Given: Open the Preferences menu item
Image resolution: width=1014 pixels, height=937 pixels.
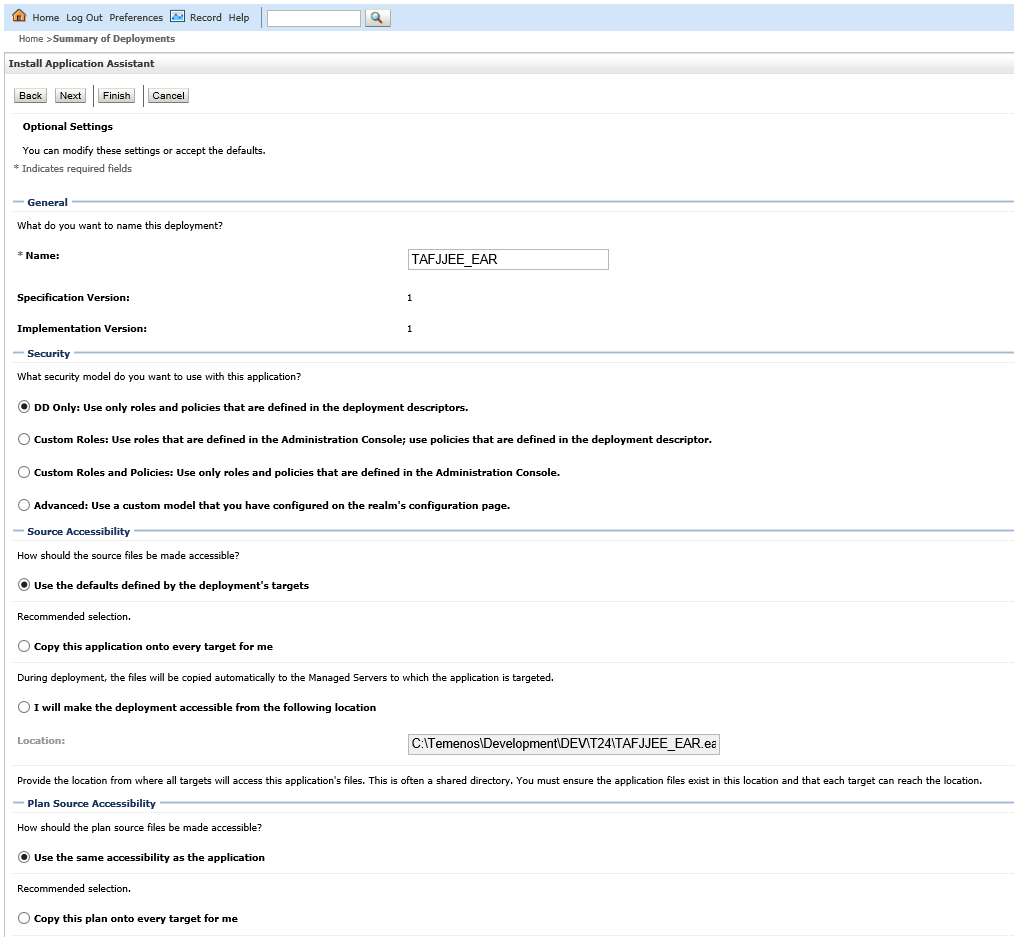Looking at the screenshot, I should pos(136,18).
